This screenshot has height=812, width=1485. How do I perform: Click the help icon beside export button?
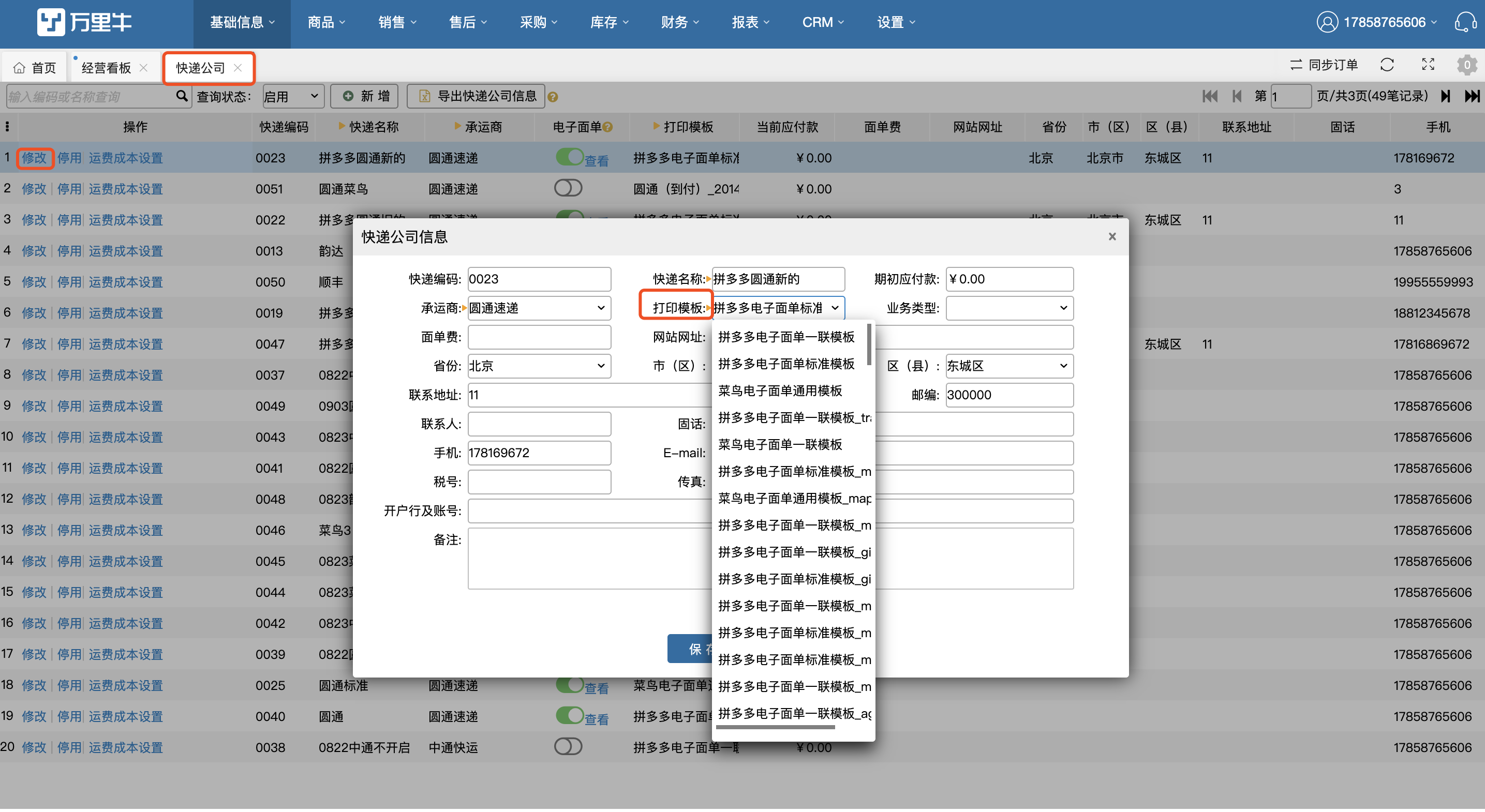[x=552, y=97]
